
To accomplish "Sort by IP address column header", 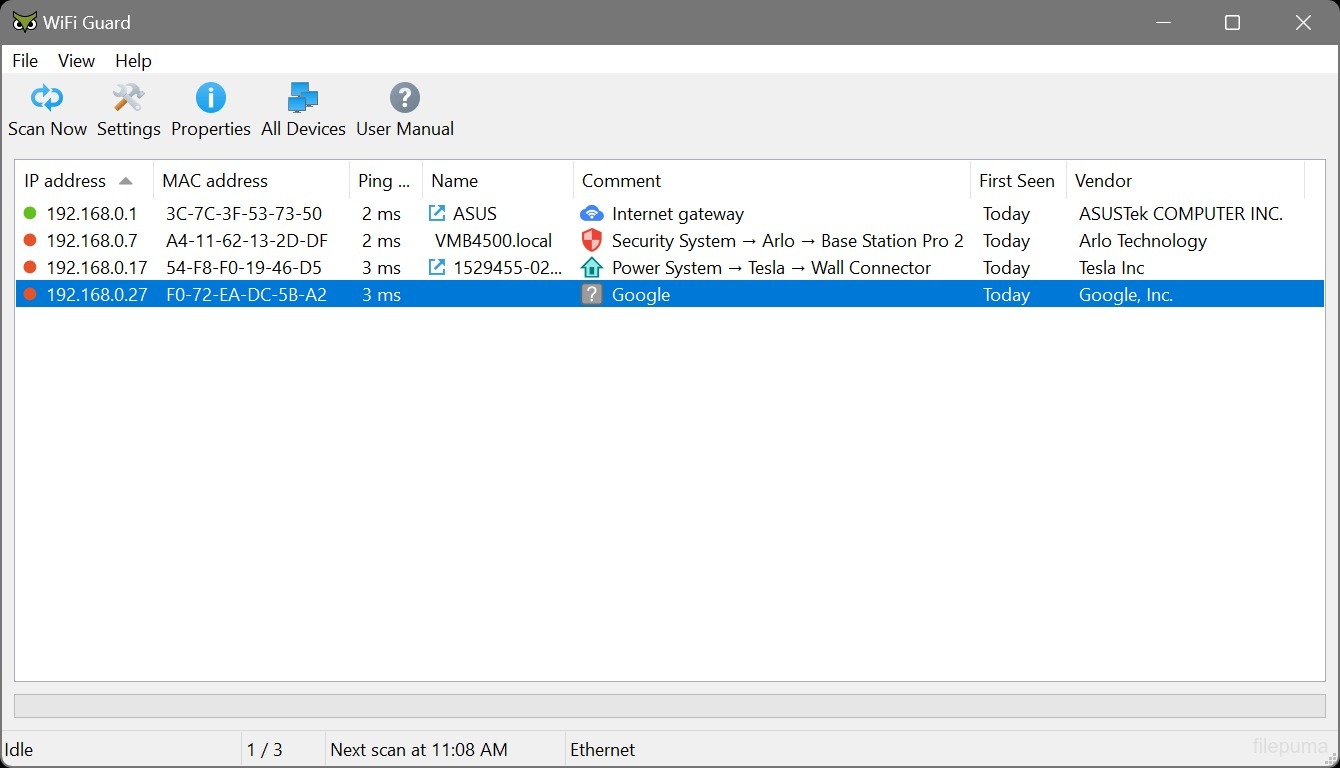I will (x=66, y=181).
